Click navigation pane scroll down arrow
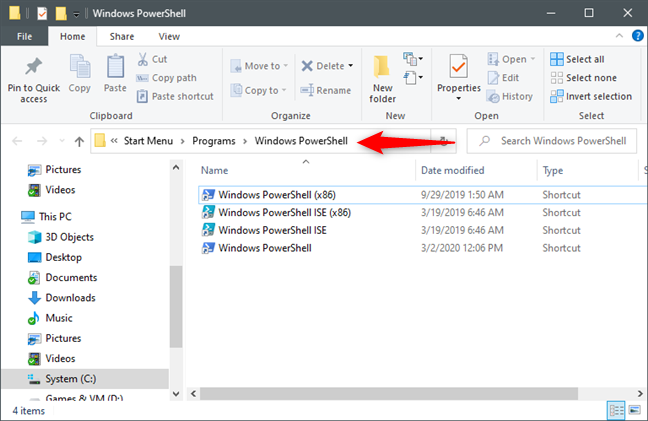648x421 pixels. [x=176, y=394]
